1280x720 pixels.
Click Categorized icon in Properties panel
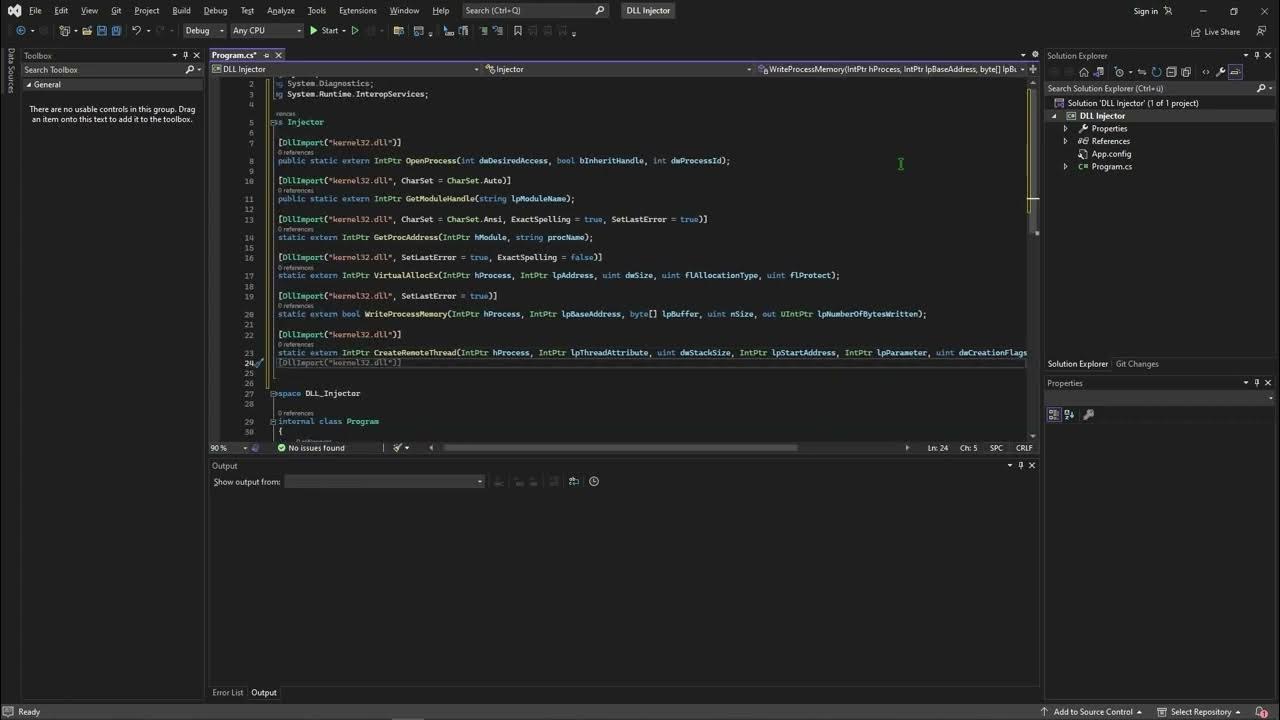pos(1054,414)
